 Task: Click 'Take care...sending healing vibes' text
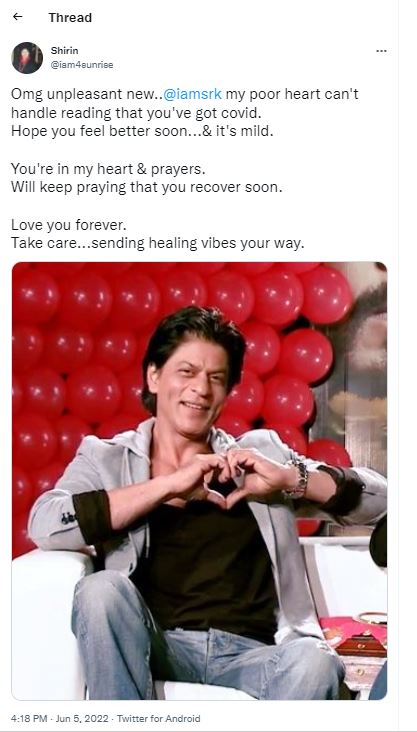tap(157, 243)
